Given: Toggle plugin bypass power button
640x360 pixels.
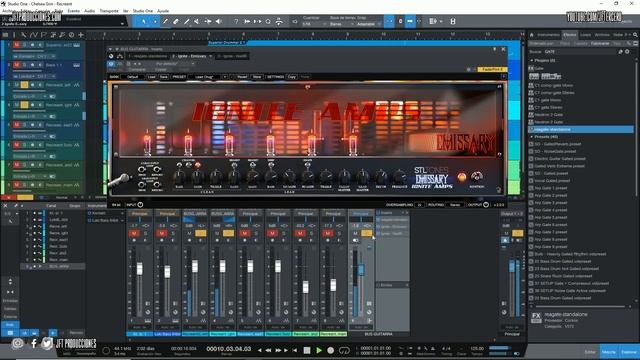Looking at the screenshot, I should click(111, 64).
